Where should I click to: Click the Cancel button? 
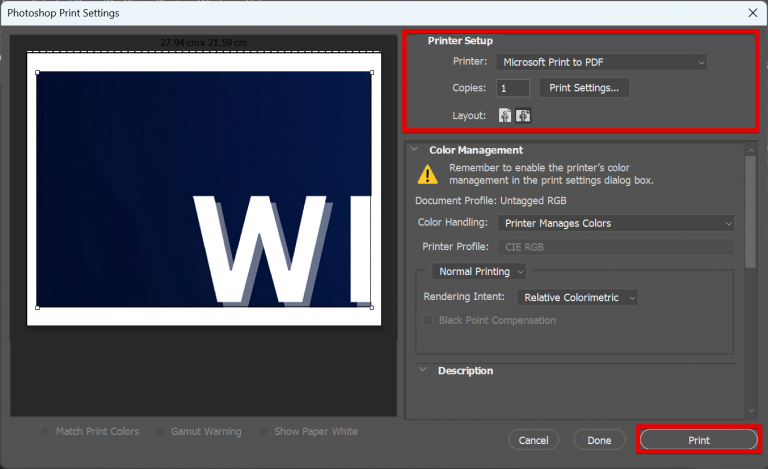coord(533,440)
